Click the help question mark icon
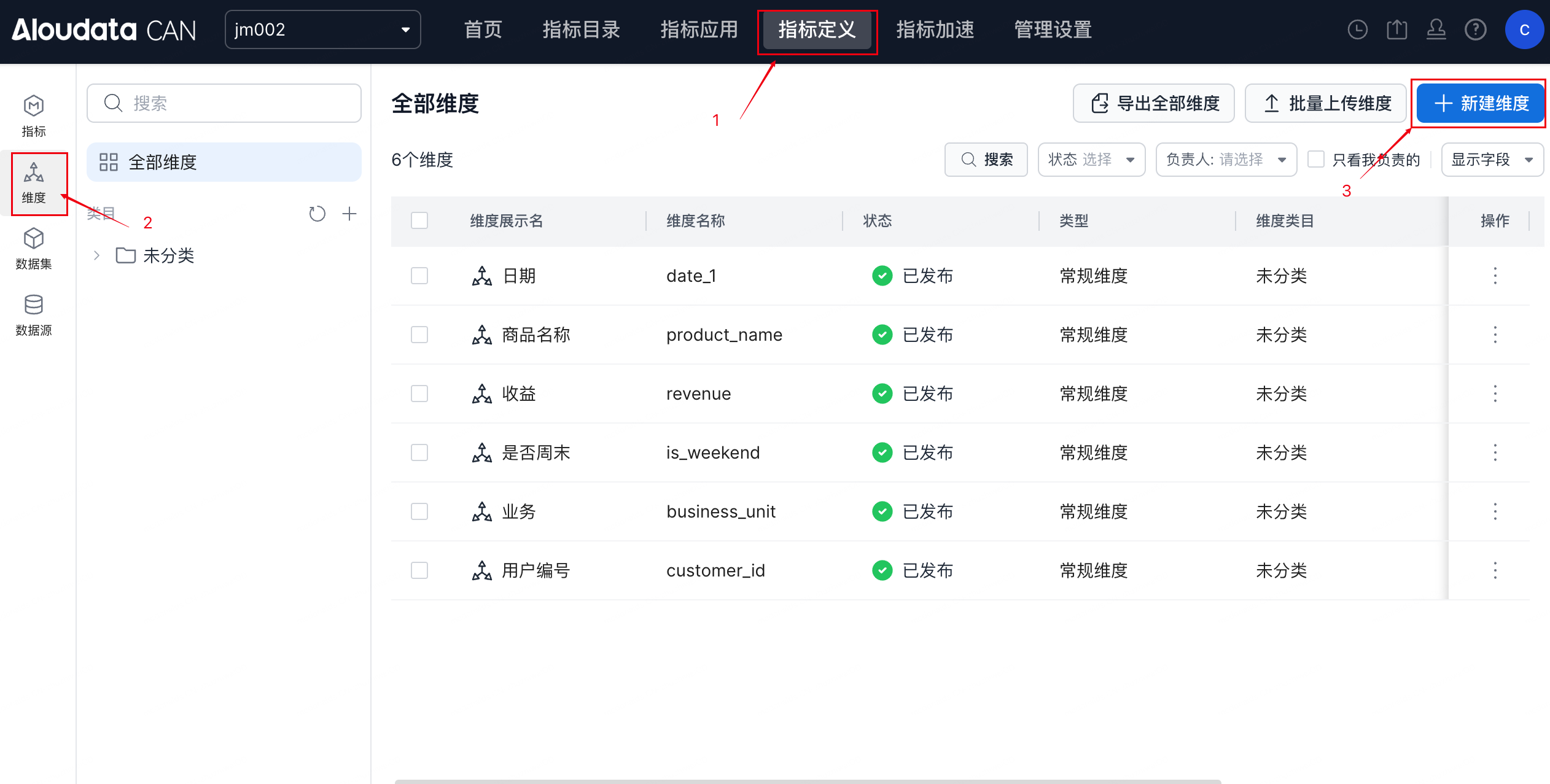This screenshot has height=784, width=1550. [x=1475, y=29]
